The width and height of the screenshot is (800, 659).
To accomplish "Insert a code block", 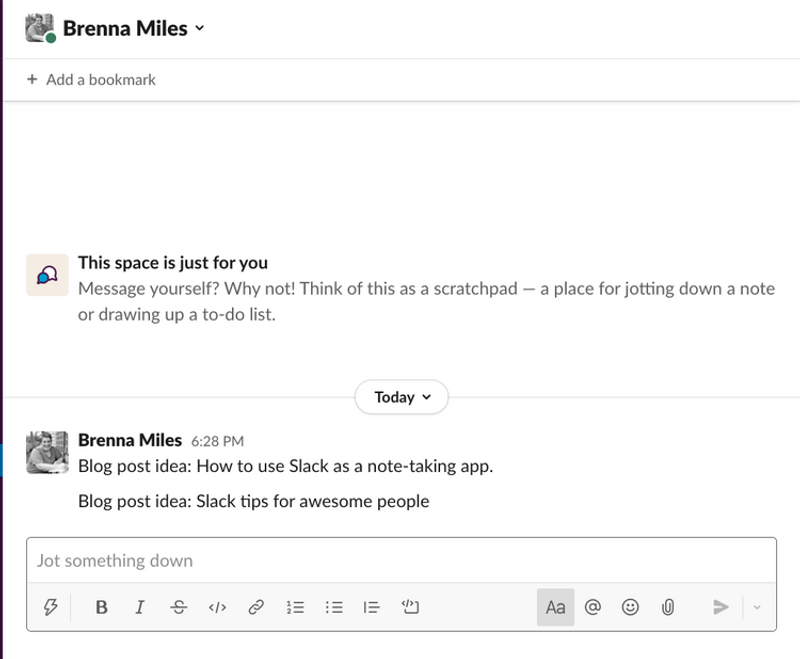I will [410, 607].
